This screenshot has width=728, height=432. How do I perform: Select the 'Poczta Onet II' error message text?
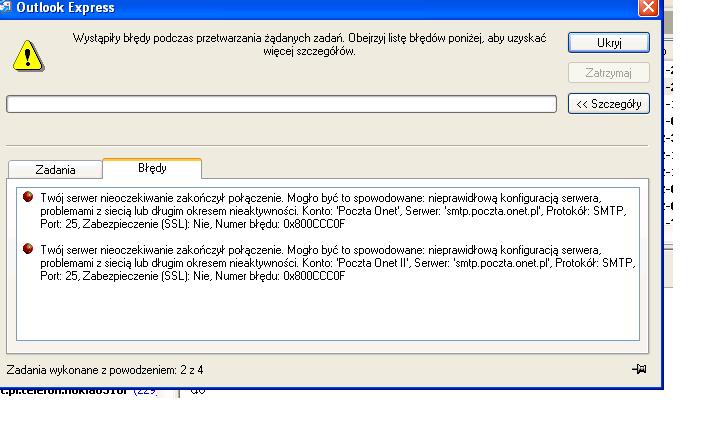point(338,263)
